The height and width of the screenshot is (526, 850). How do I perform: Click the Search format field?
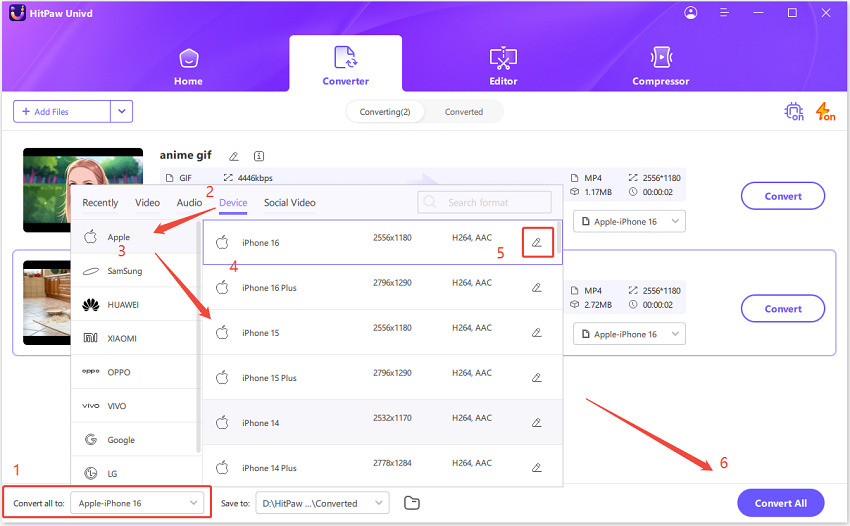click(x=484, y=202)
